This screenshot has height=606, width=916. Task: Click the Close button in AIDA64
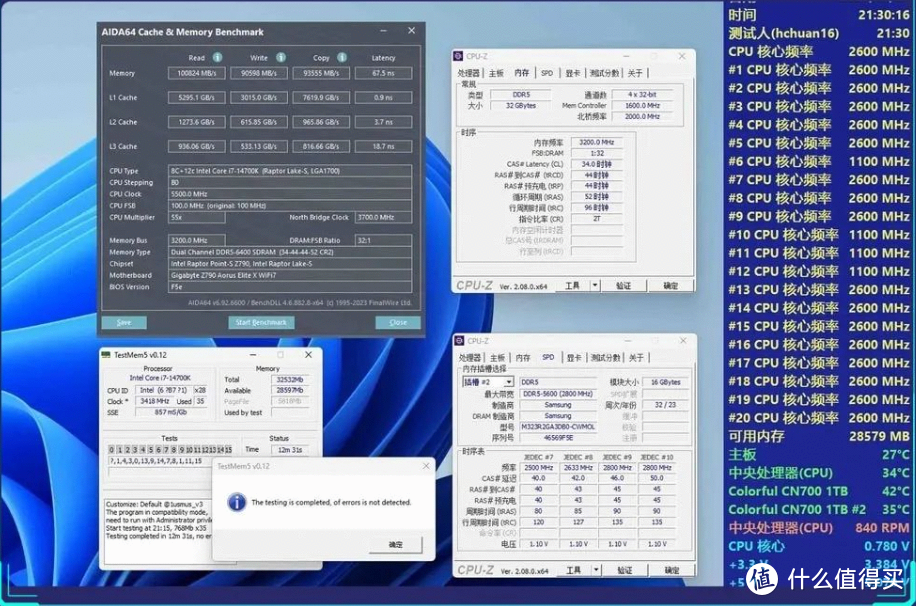(398, 323)
